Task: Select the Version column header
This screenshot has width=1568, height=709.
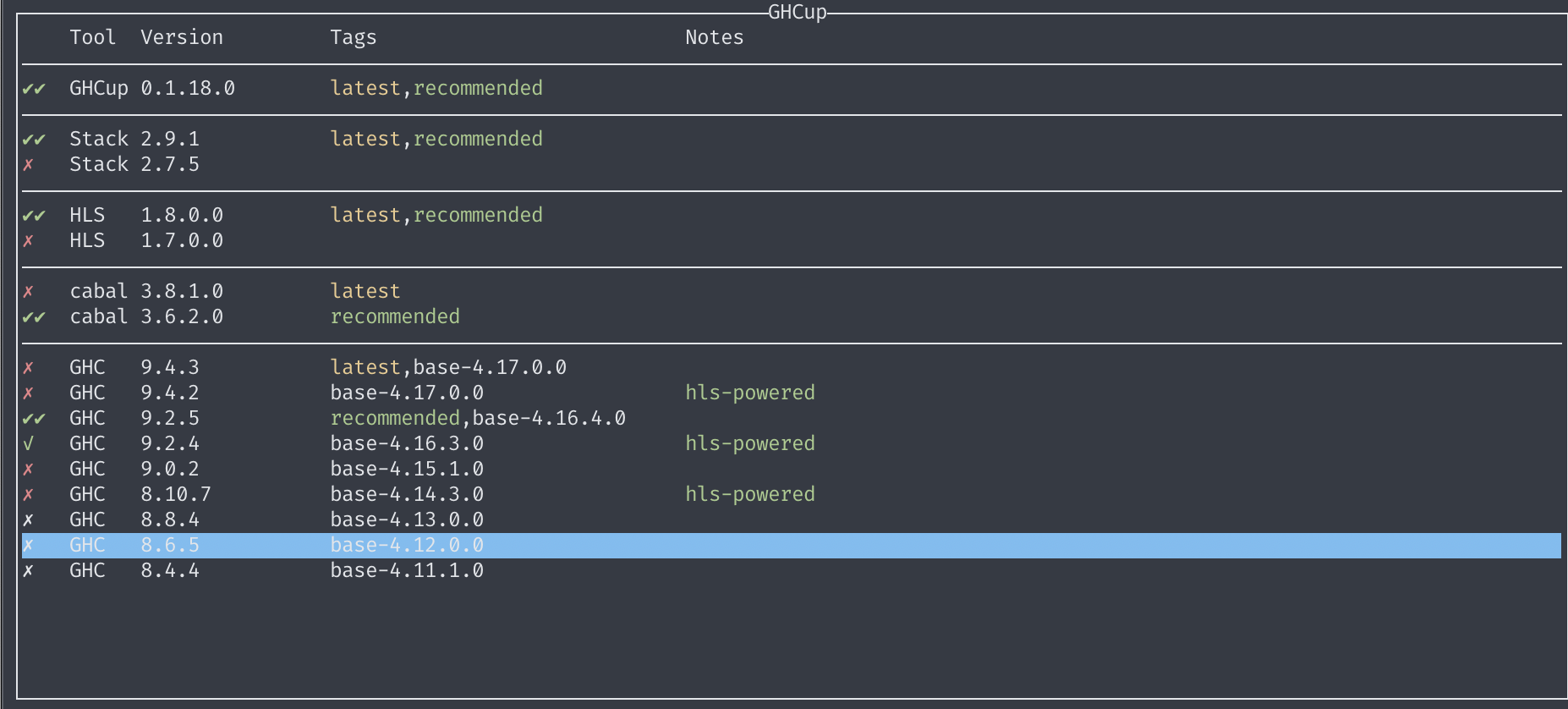Action: click(x=182, y=37)
